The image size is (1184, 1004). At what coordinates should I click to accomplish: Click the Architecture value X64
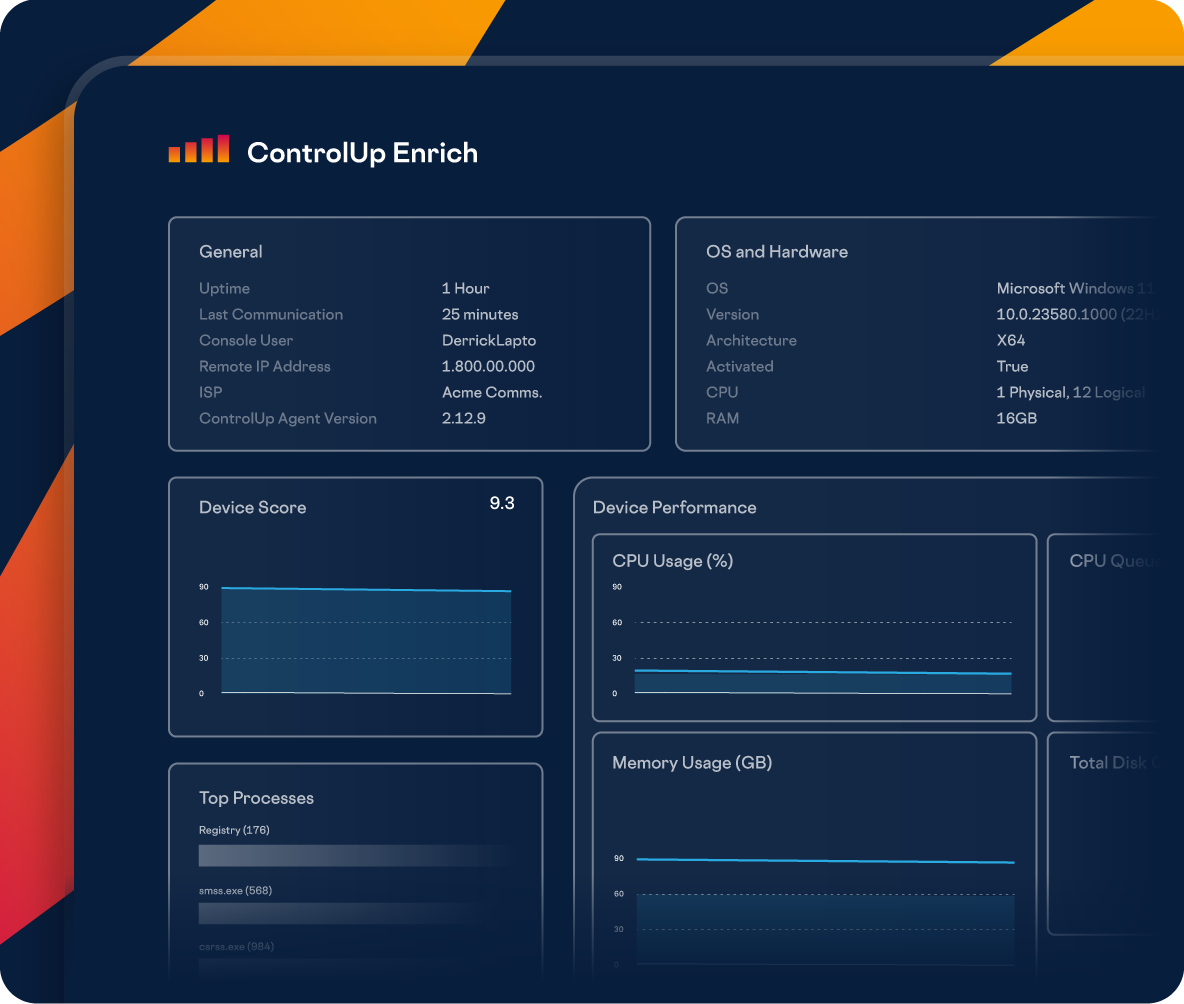pos(1011,341)
